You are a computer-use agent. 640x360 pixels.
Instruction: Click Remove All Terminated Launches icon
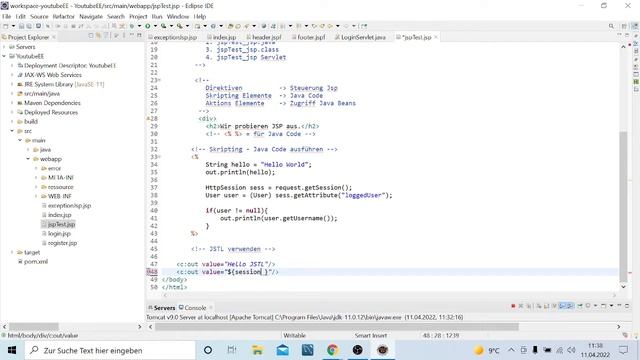click(528, 306)
